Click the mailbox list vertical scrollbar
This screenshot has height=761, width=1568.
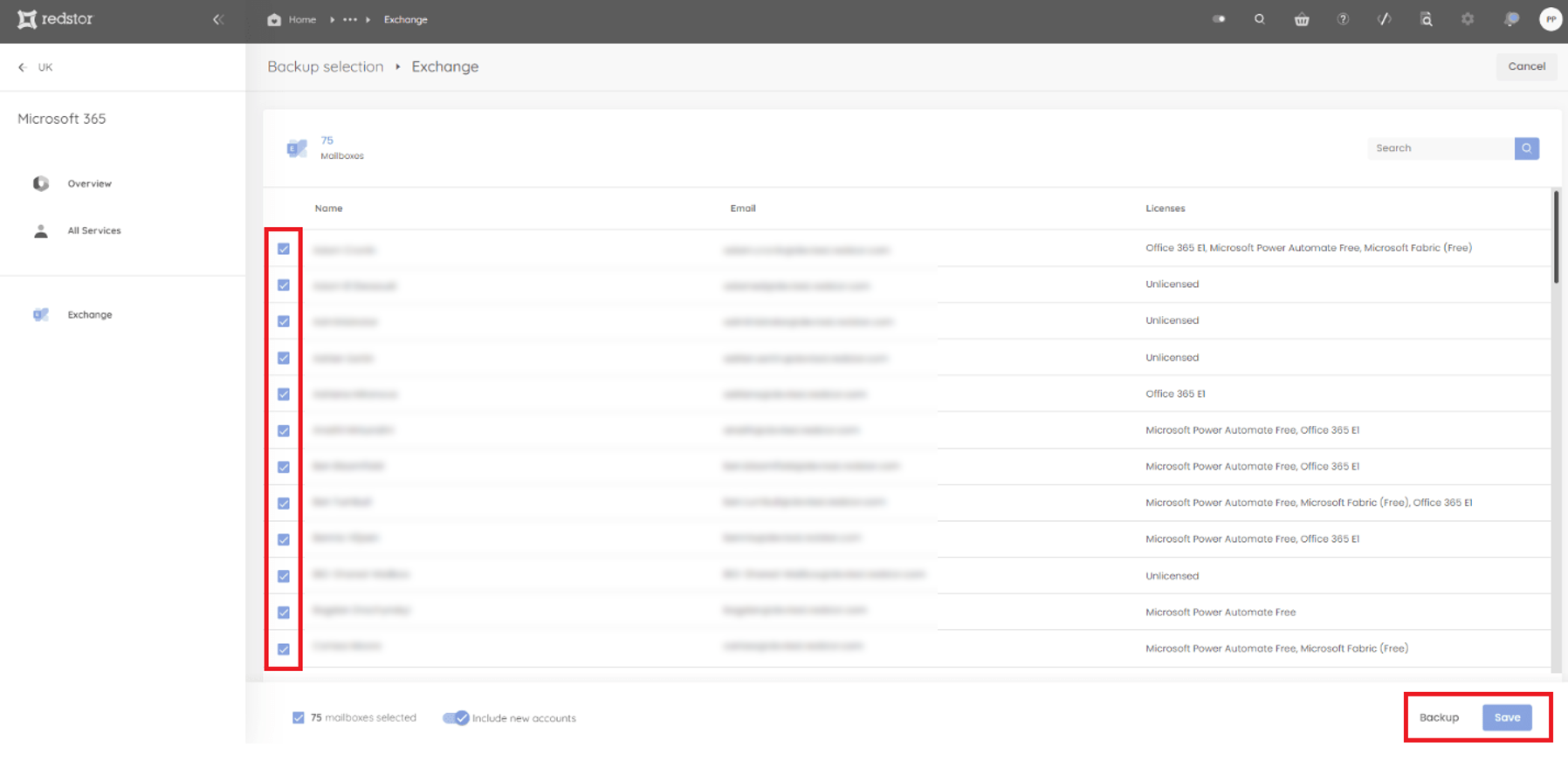pos(1556,237)
